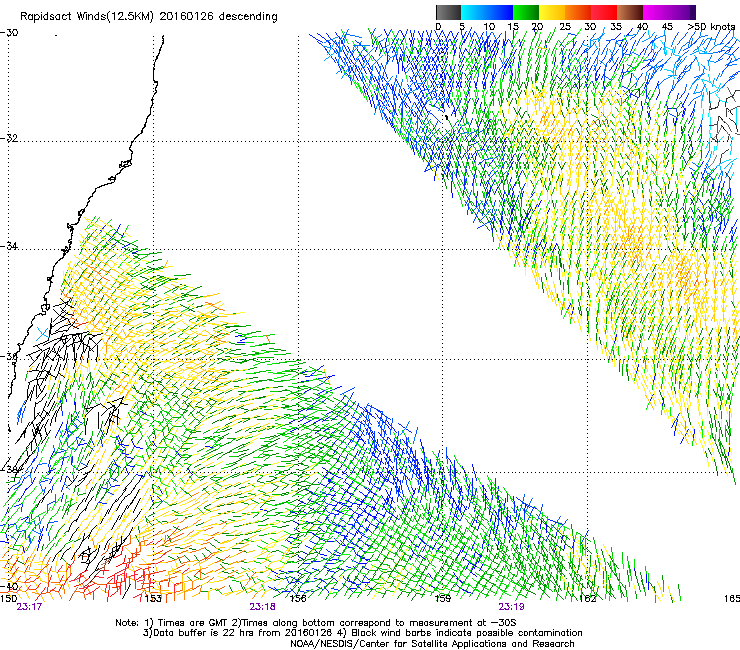Click the 'Data buffer is 22 hrs' note line
This screenshot has height=650, width=740.
pyautogui.click(x=362, y=633)
